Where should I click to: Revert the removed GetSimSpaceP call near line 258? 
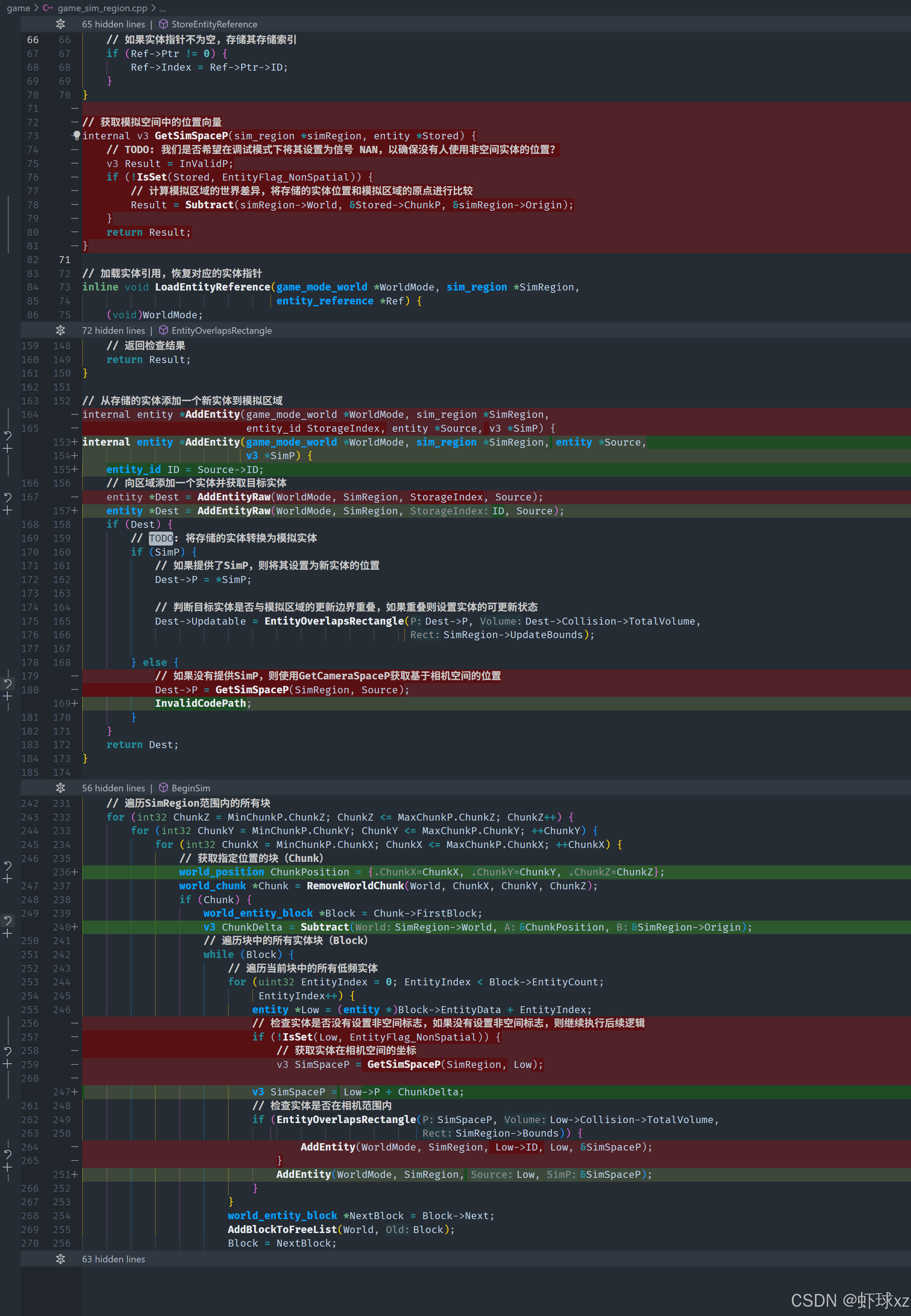8,1051
